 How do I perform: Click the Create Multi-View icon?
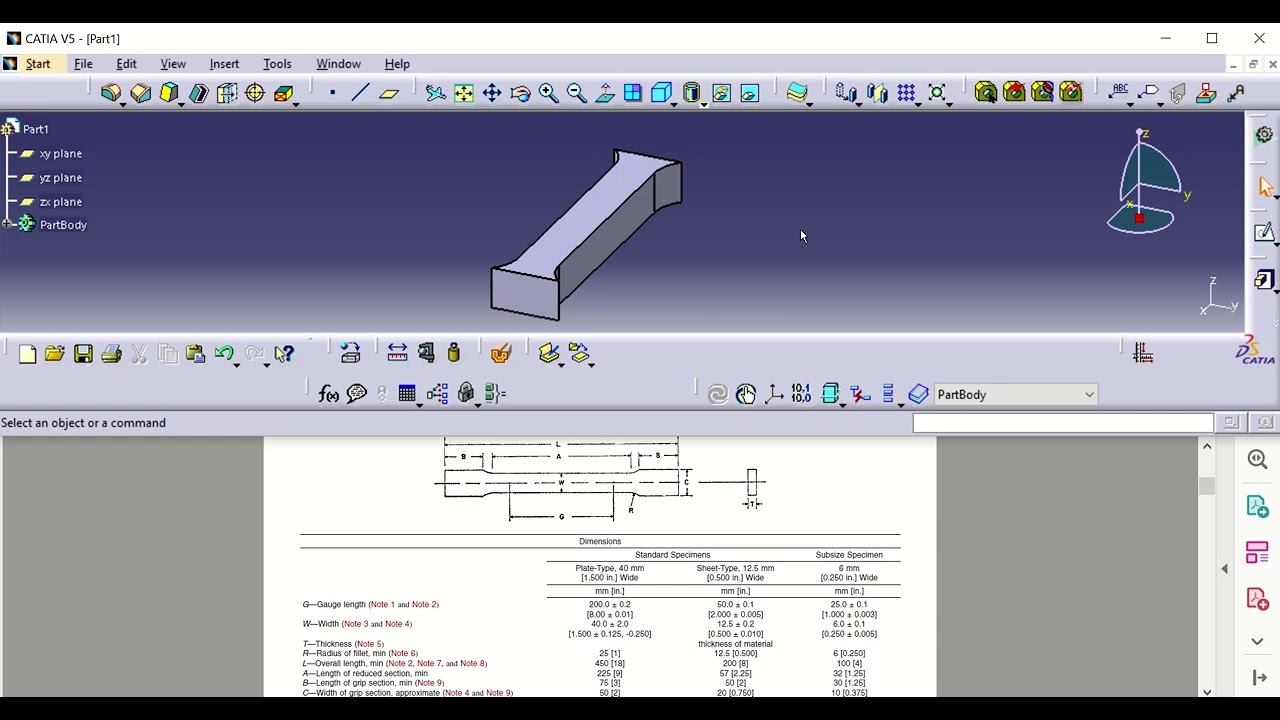pyautogui.click(x=633, y=93)
